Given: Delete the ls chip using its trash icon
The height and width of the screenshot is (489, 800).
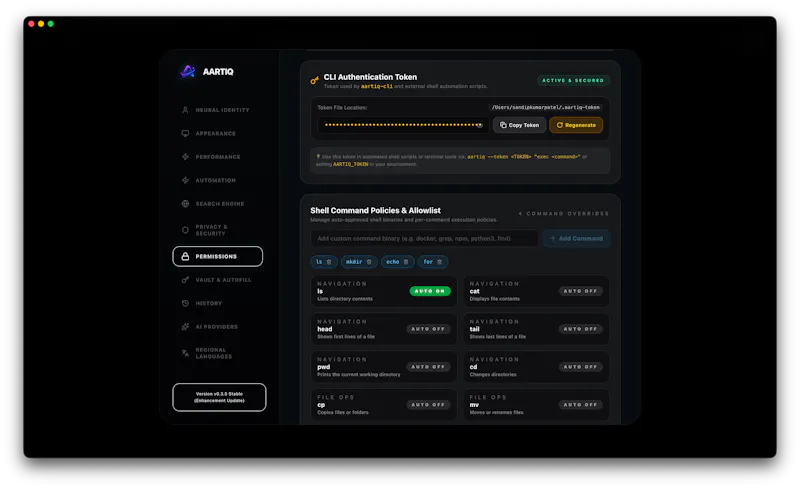Looking at the screenshot, I should click(329, 262).
